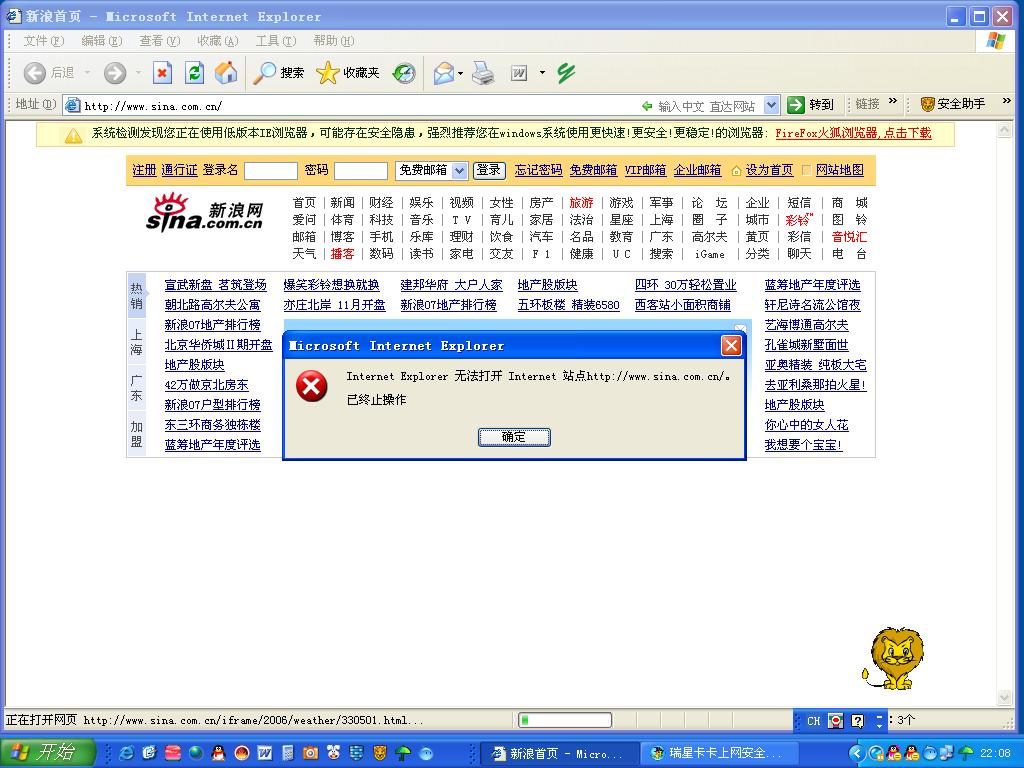Click the page loading progress bar
This screenshot has height=768, width=1024.
(565, 720)
